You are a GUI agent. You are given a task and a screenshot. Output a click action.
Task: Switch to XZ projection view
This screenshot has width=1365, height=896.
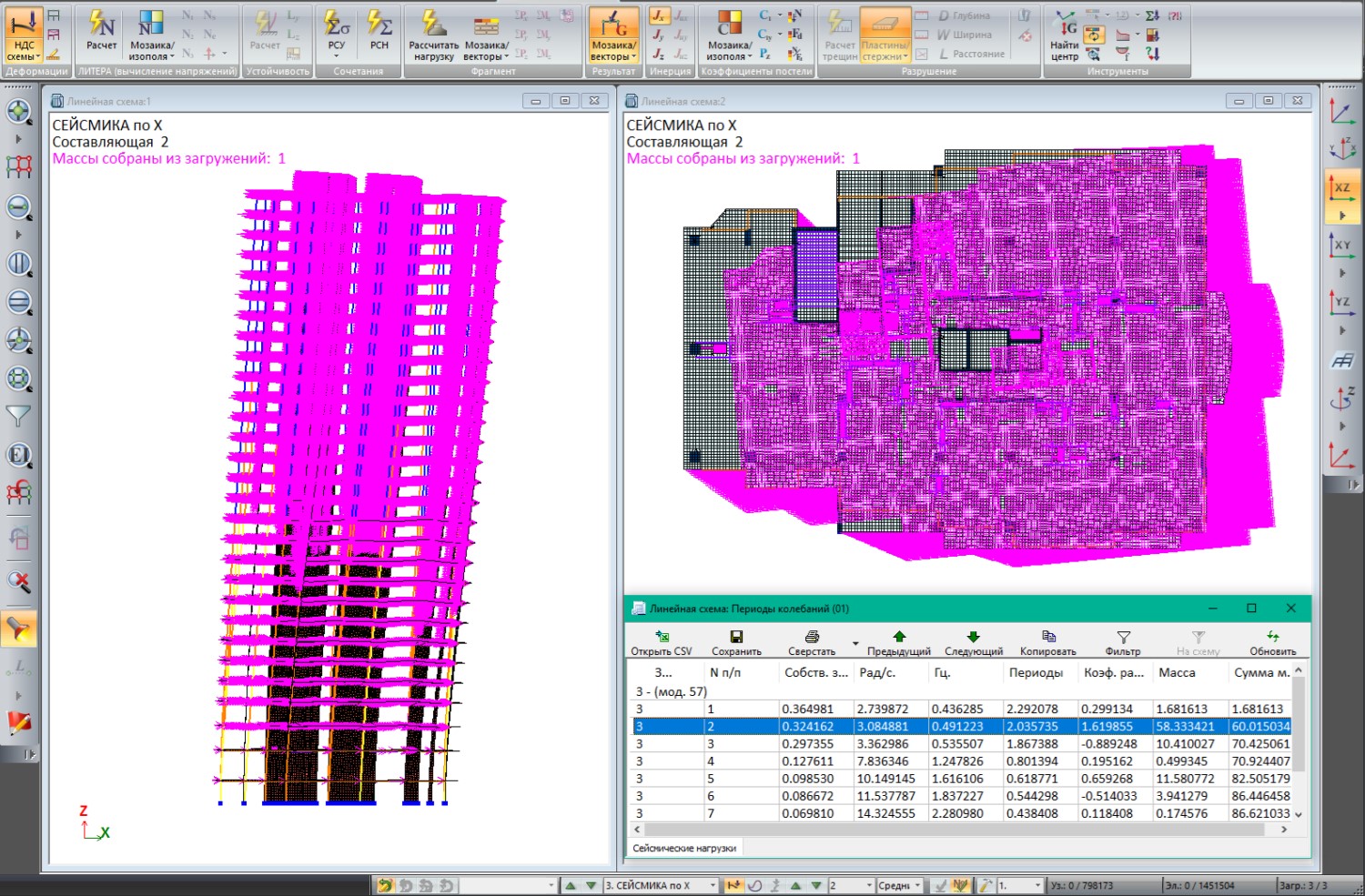pyautogui.click(x=1342, y=188)
